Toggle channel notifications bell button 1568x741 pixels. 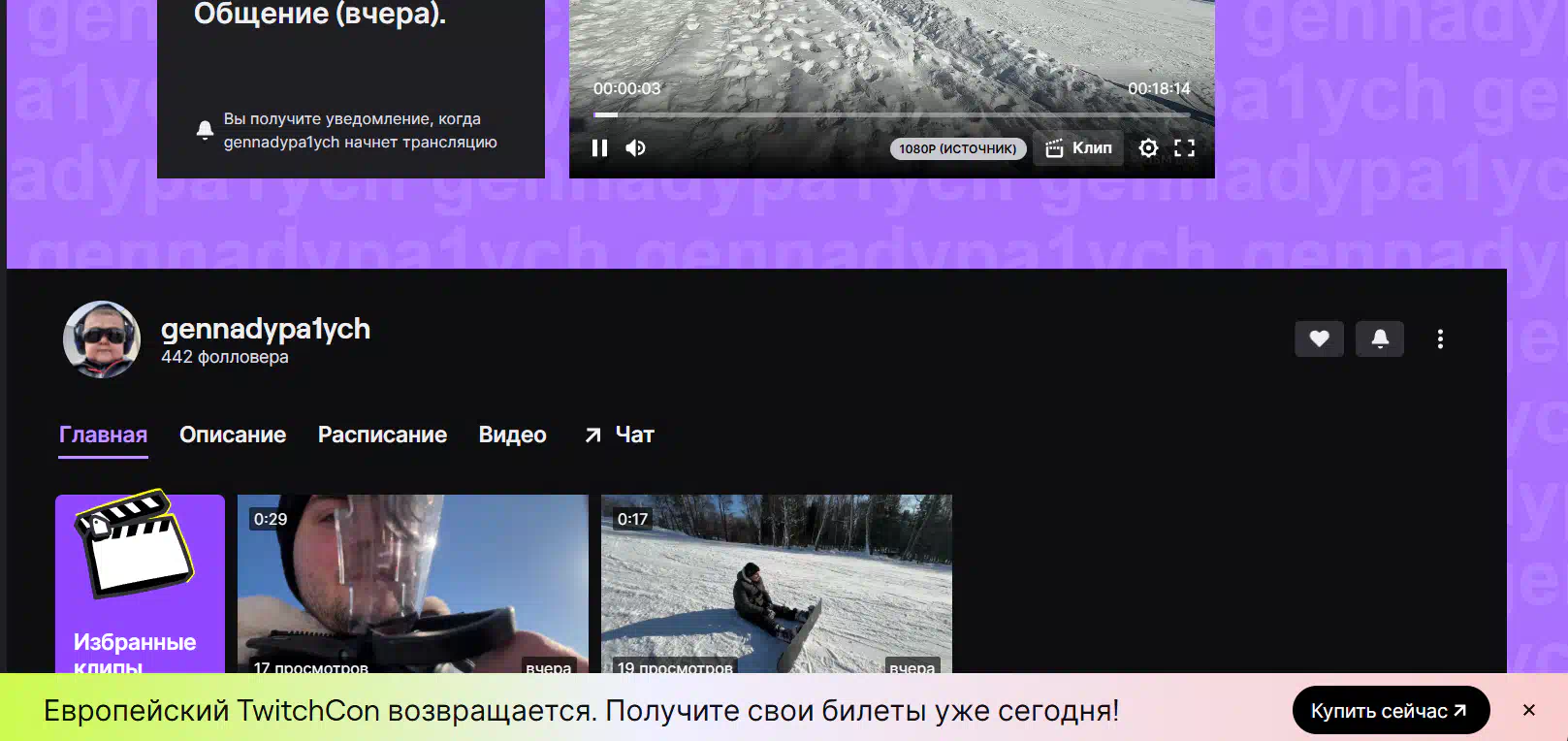(x=1379, y=338)
